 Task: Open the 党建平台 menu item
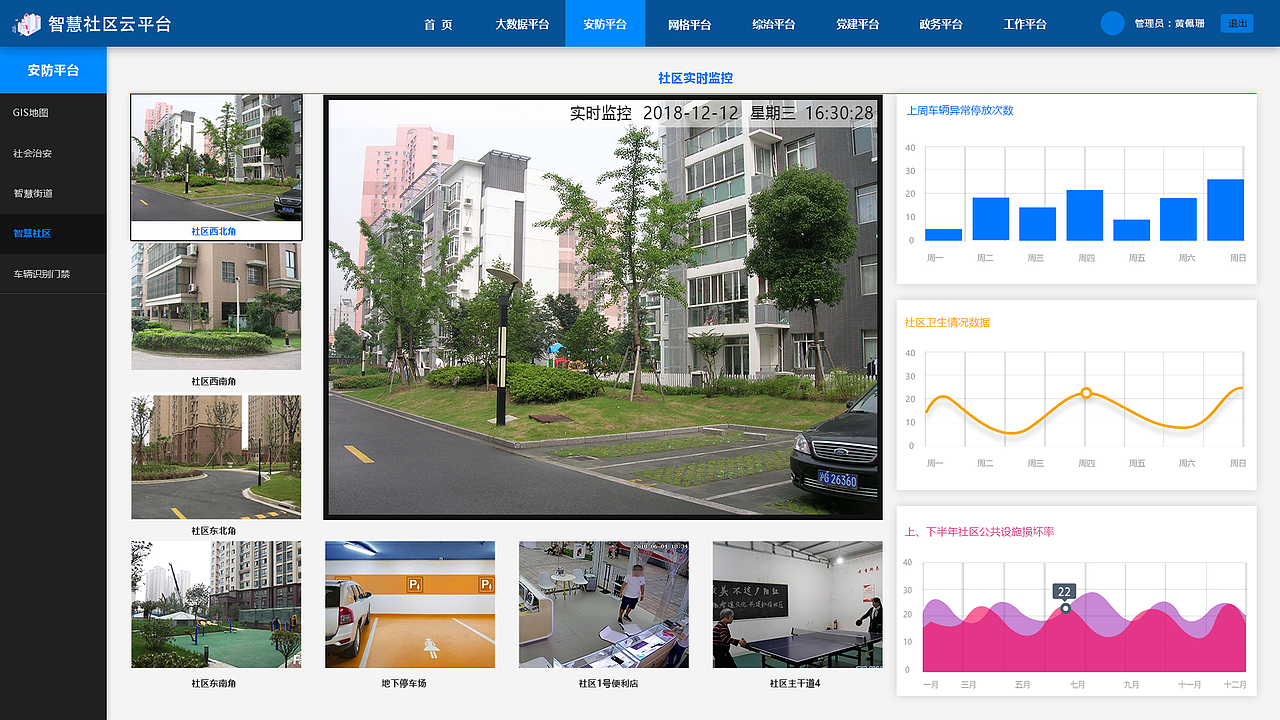point(858,24)
